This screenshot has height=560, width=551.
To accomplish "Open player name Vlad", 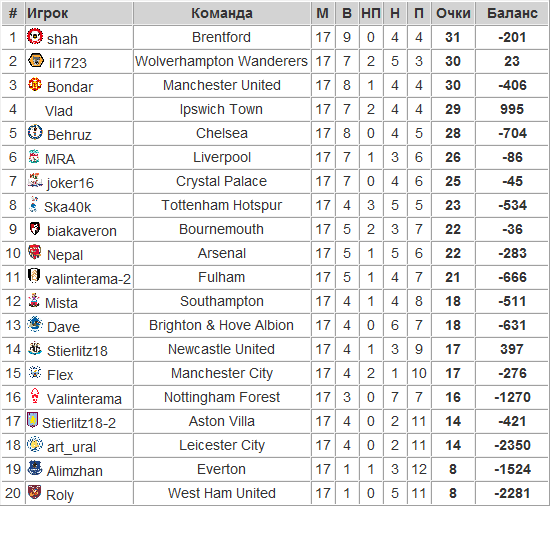I will click(x=59, y=111).
